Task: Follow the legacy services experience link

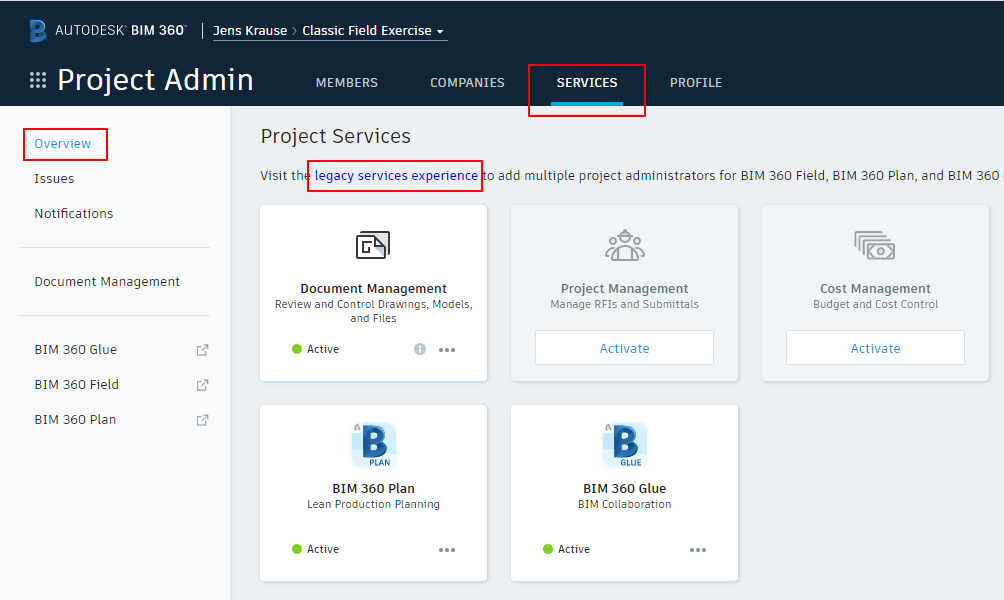Action: pos(396,176)
